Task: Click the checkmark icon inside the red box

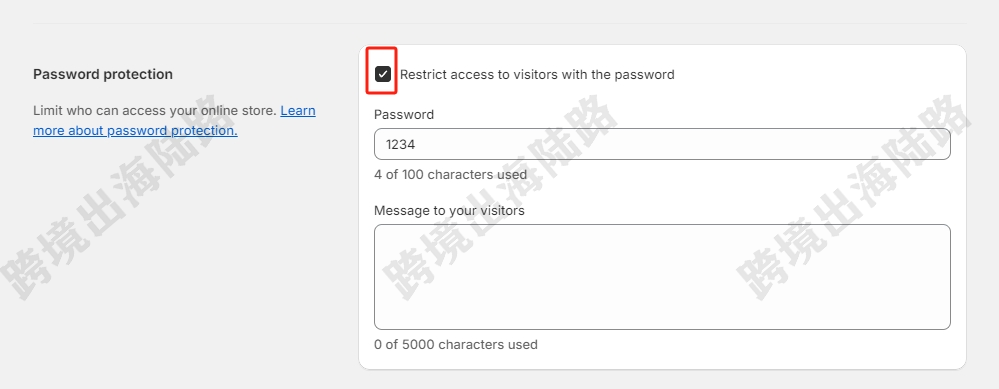Action: point(382,74)
